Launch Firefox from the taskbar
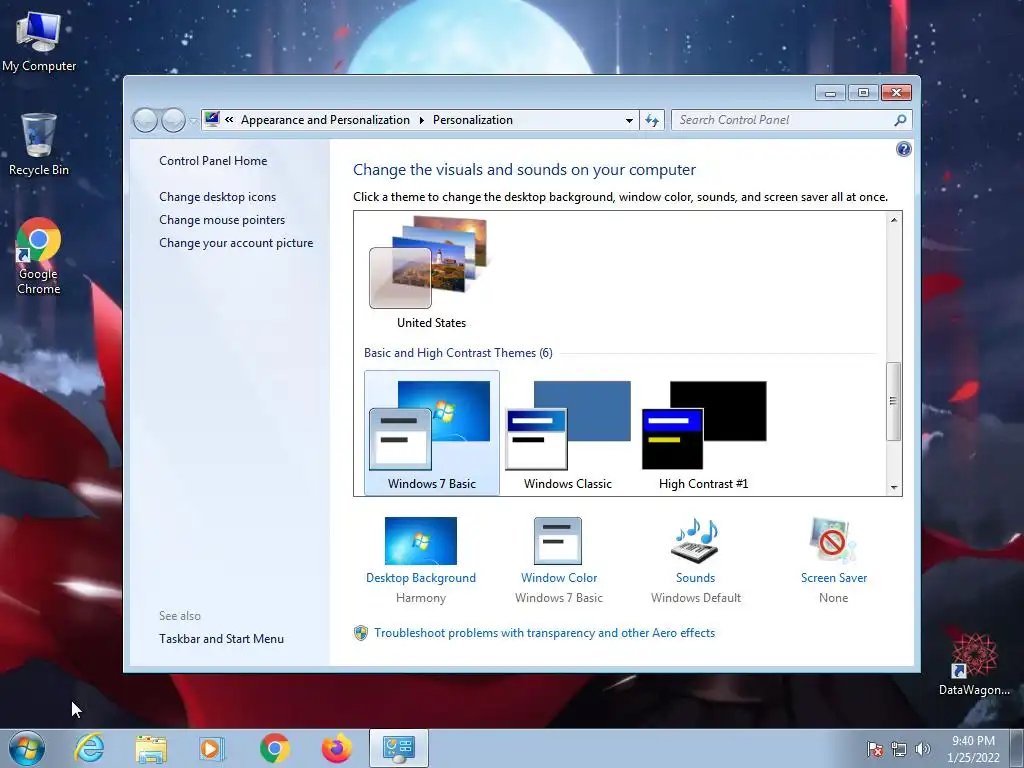This screenshot has height=768, width=1024. [337, 748]
